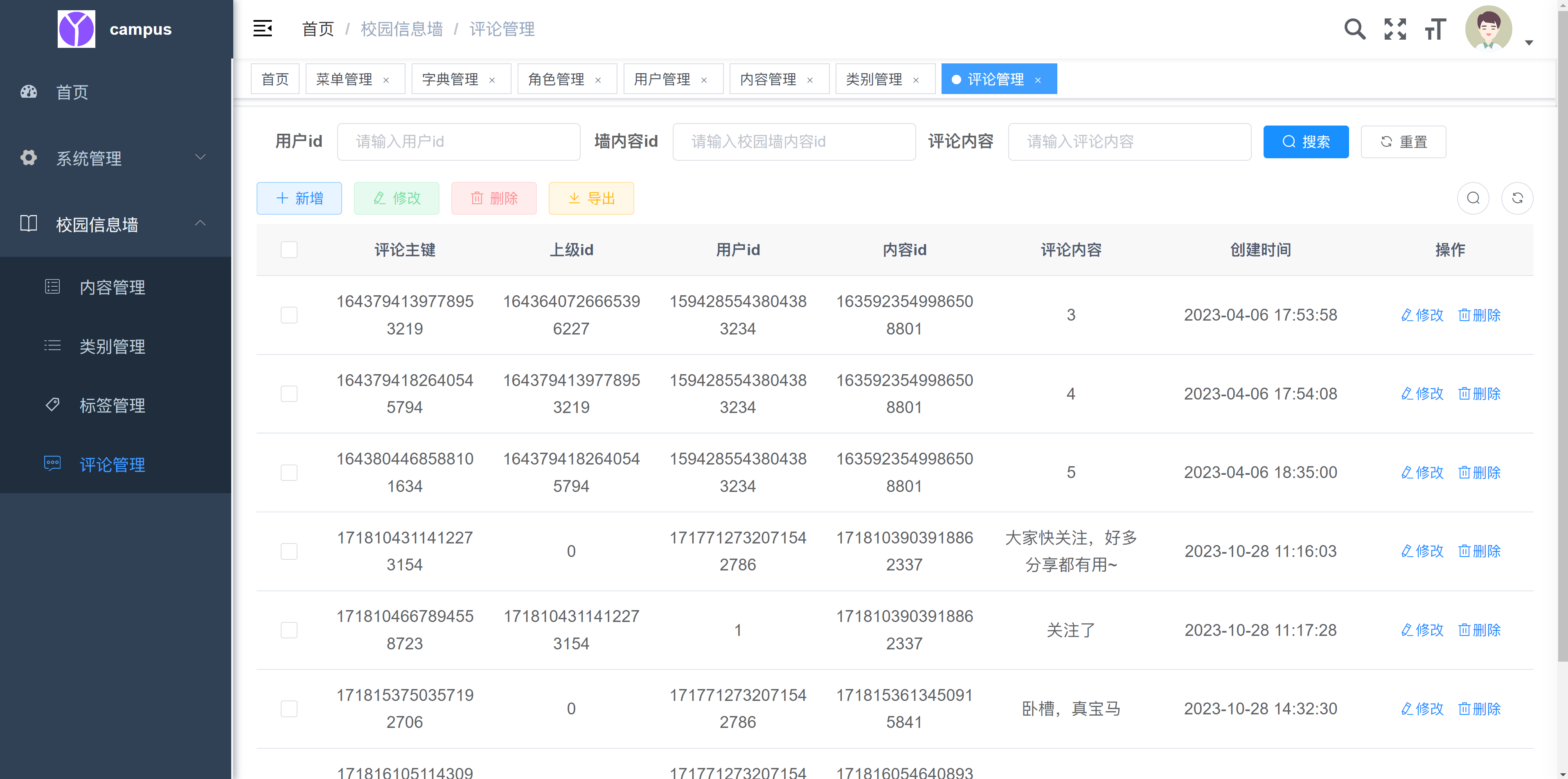Click the 系统管理 gear icon

tap(29, 157)
